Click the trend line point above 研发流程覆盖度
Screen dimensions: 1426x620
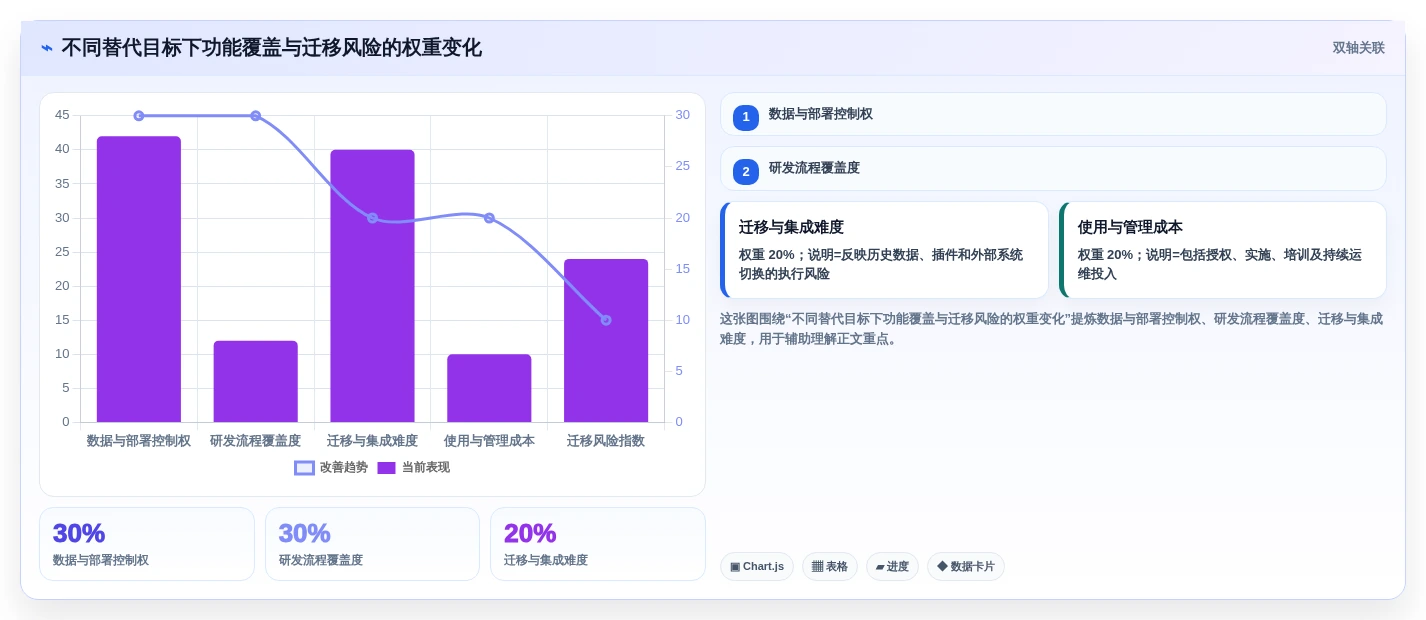coord(255,116)
